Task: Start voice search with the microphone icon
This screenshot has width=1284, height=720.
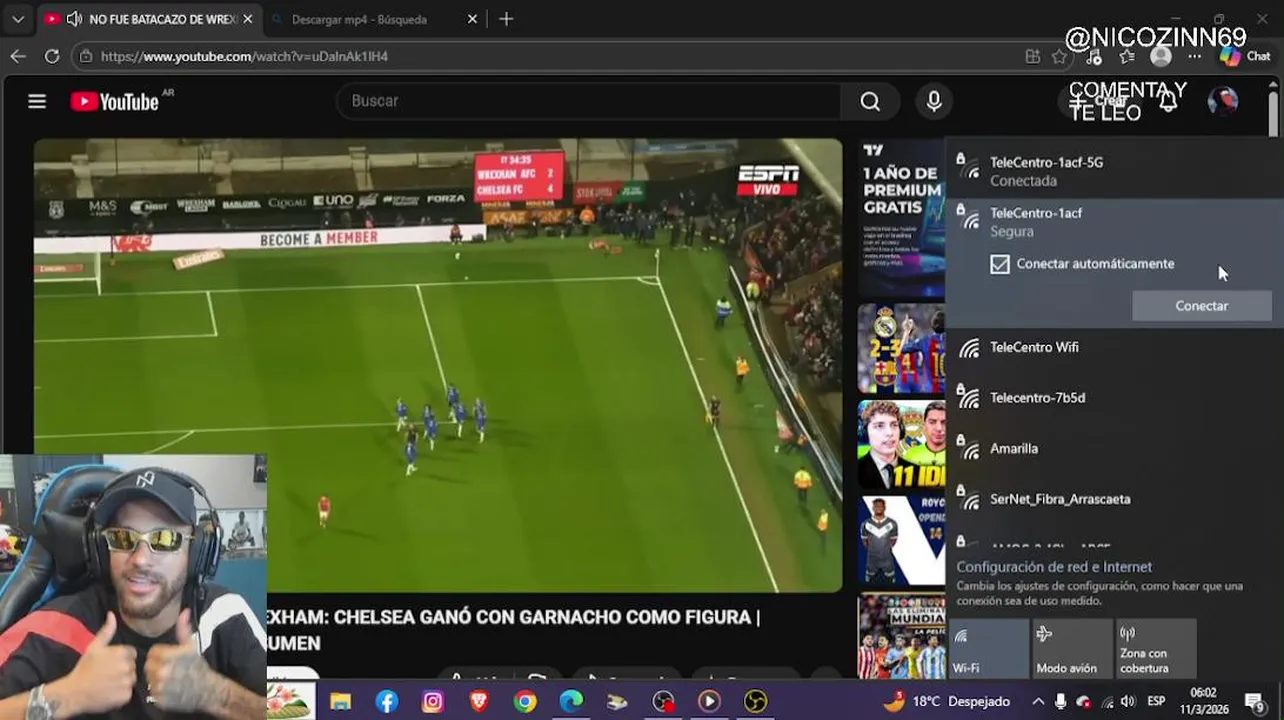Action: click(x=934, y=101)
